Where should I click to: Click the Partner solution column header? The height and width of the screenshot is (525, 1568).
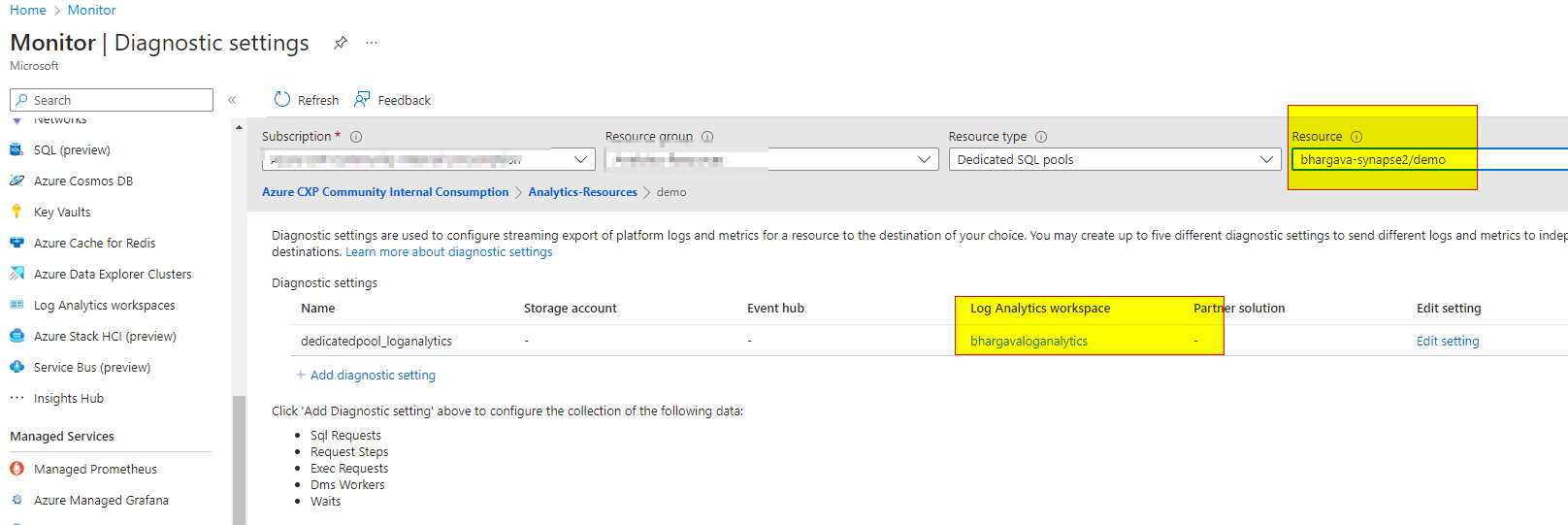1239,308
